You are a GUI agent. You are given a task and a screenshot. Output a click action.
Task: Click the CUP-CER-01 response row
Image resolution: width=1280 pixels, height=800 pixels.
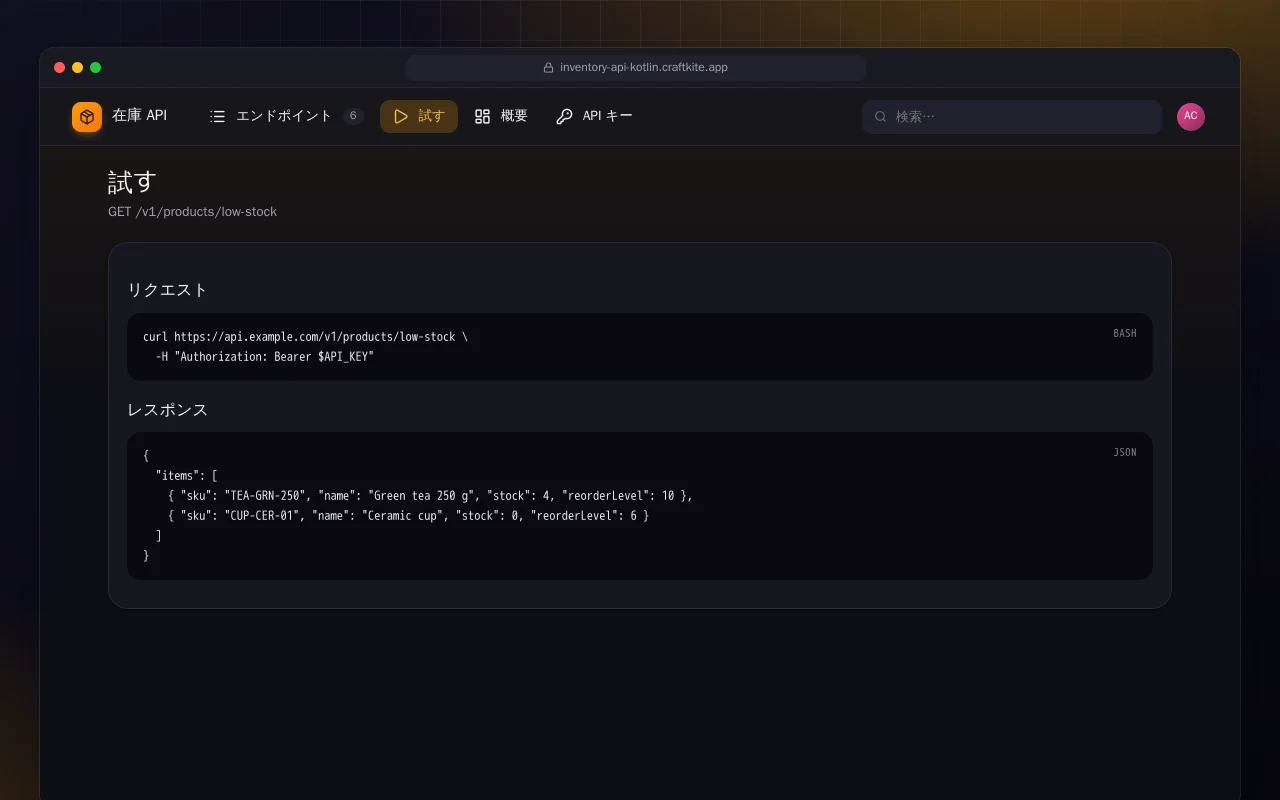click(408, 516)
